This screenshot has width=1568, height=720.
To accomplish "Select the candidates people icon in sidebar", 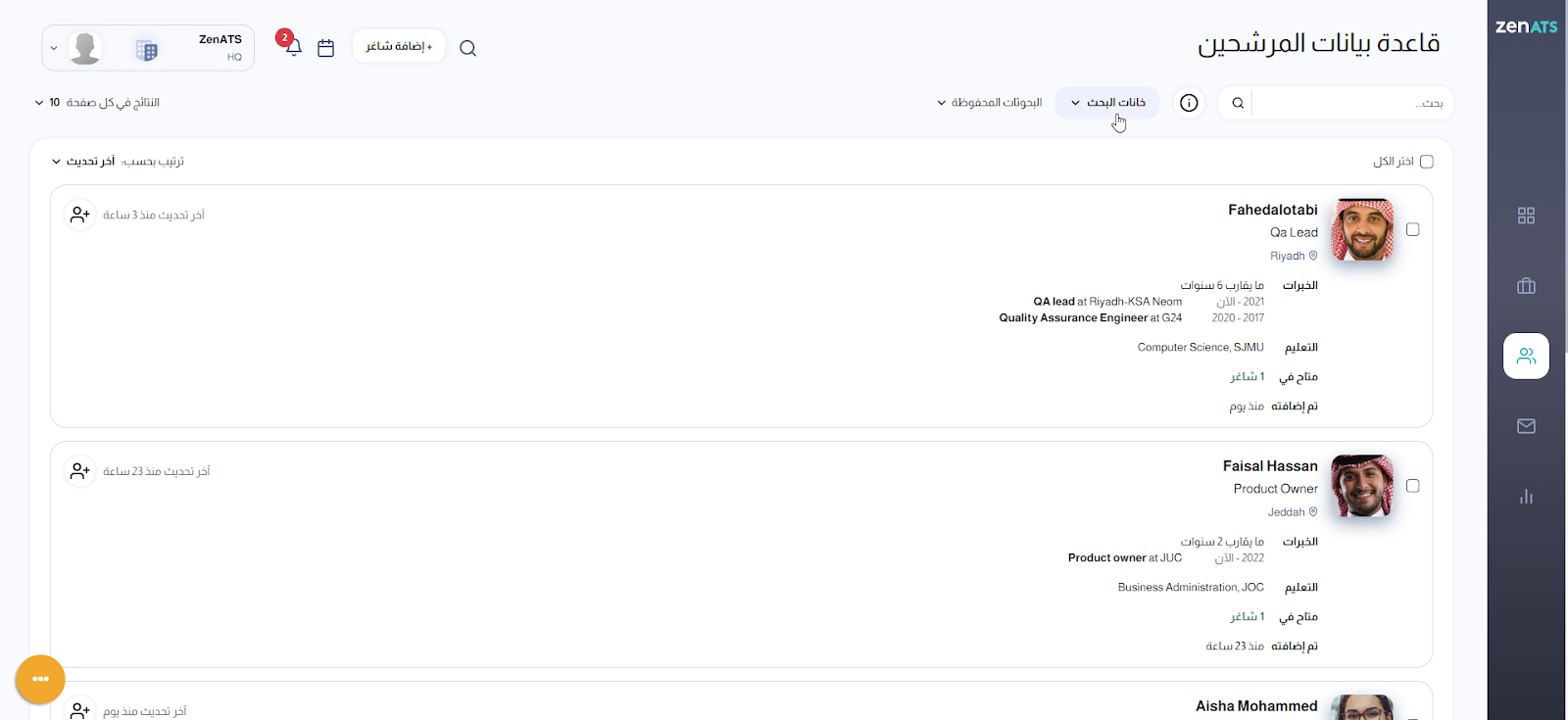I will pyautogui.click(x=1526, y=356).
